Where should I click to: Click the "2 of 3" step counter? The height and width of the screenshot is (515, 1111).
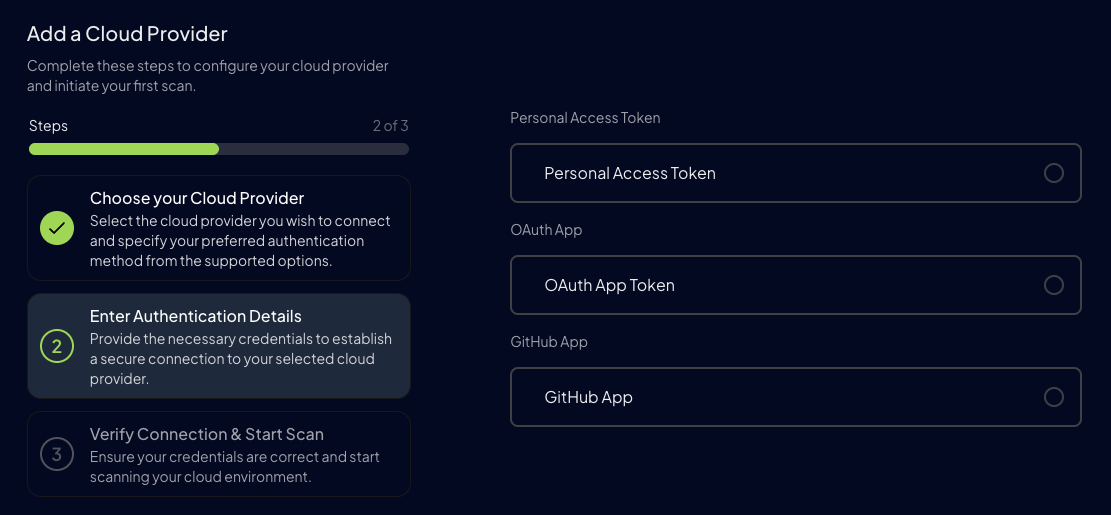coord(390,126)
